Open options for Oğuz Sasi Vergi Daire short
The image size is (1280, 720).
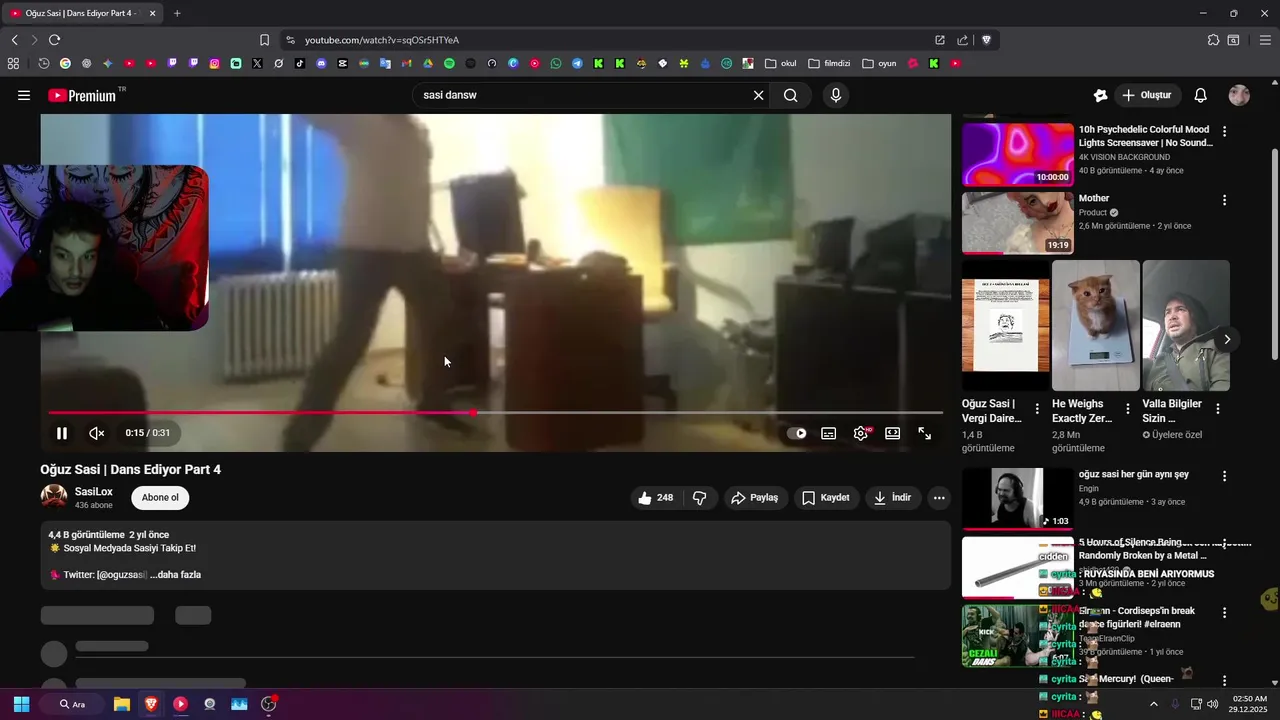coord(1037,409)
